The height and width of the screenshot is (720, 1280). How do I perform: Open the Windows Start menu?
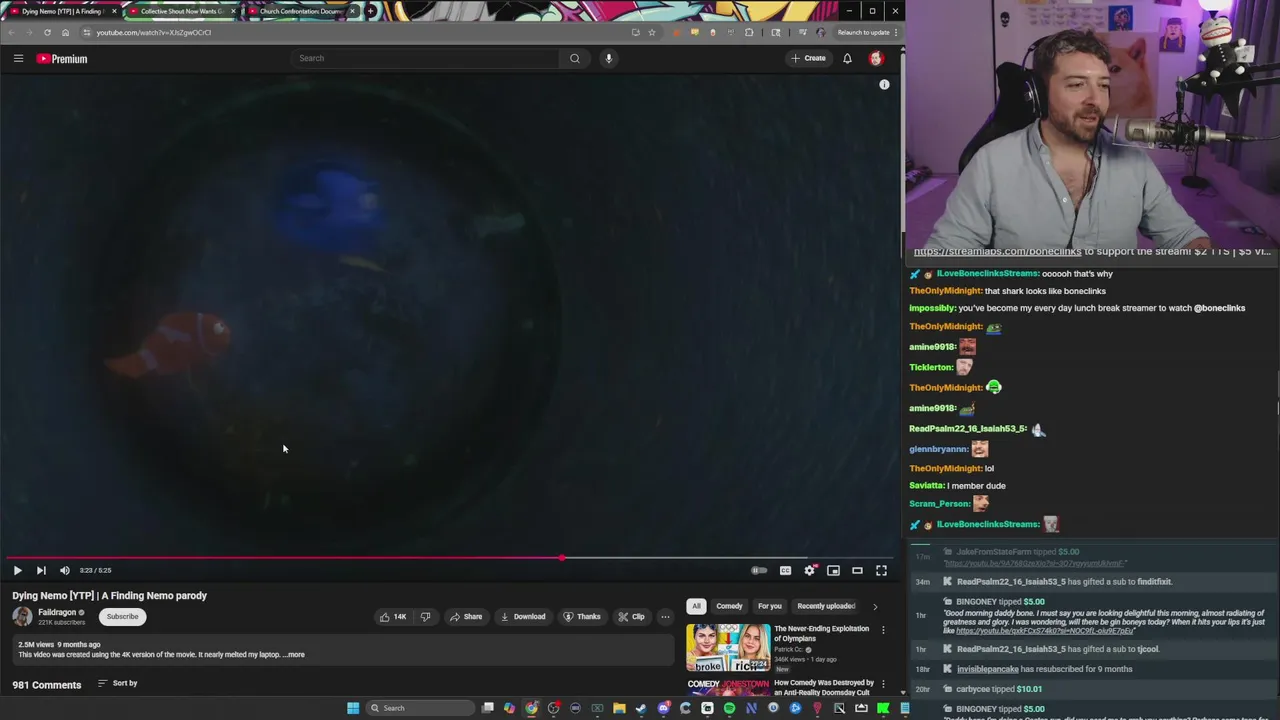(x=353, y=708)
